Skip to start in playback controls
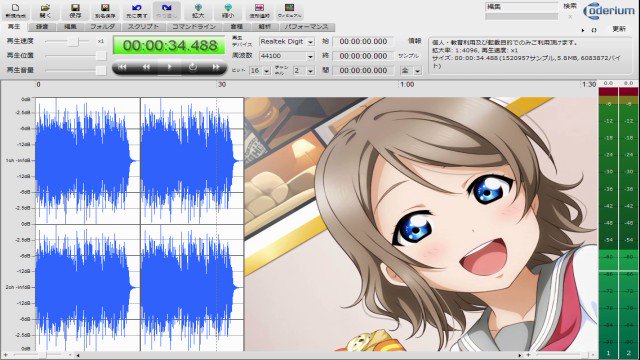 122,67
